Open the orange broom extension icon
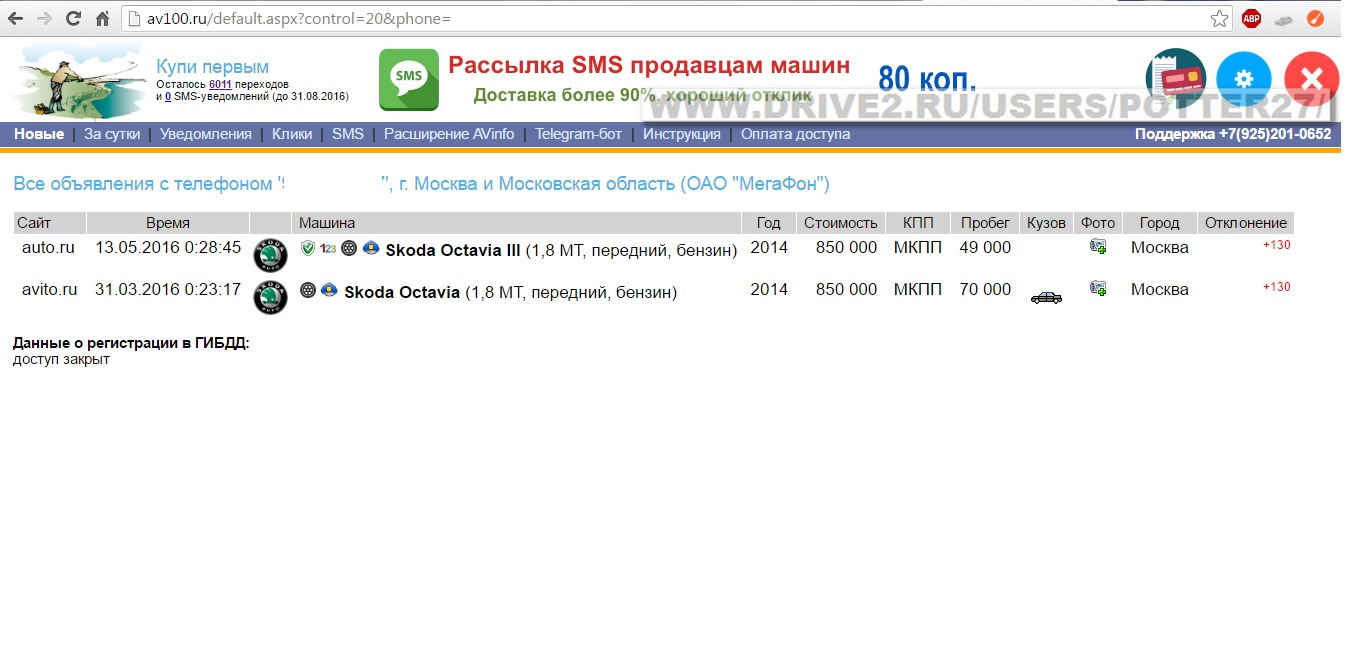 tap(1316, 18)
